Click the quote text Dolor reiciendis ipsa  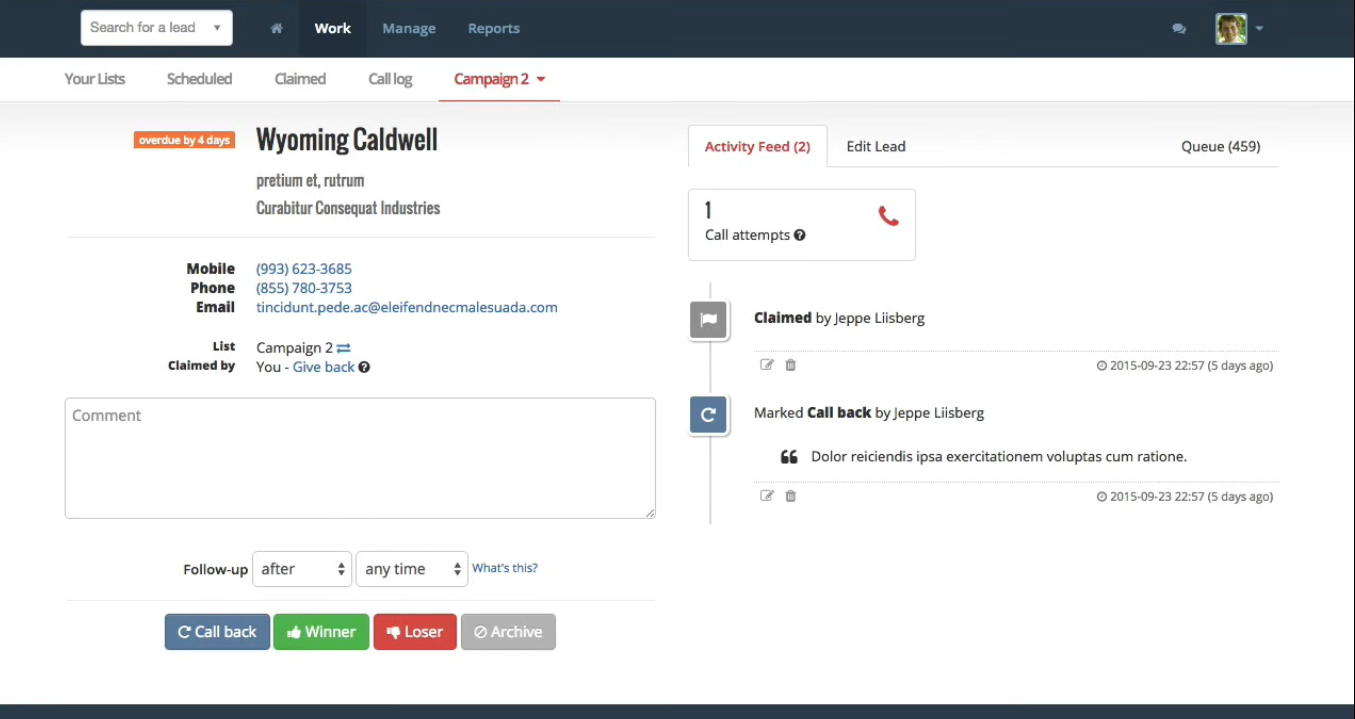pos(999,457)
